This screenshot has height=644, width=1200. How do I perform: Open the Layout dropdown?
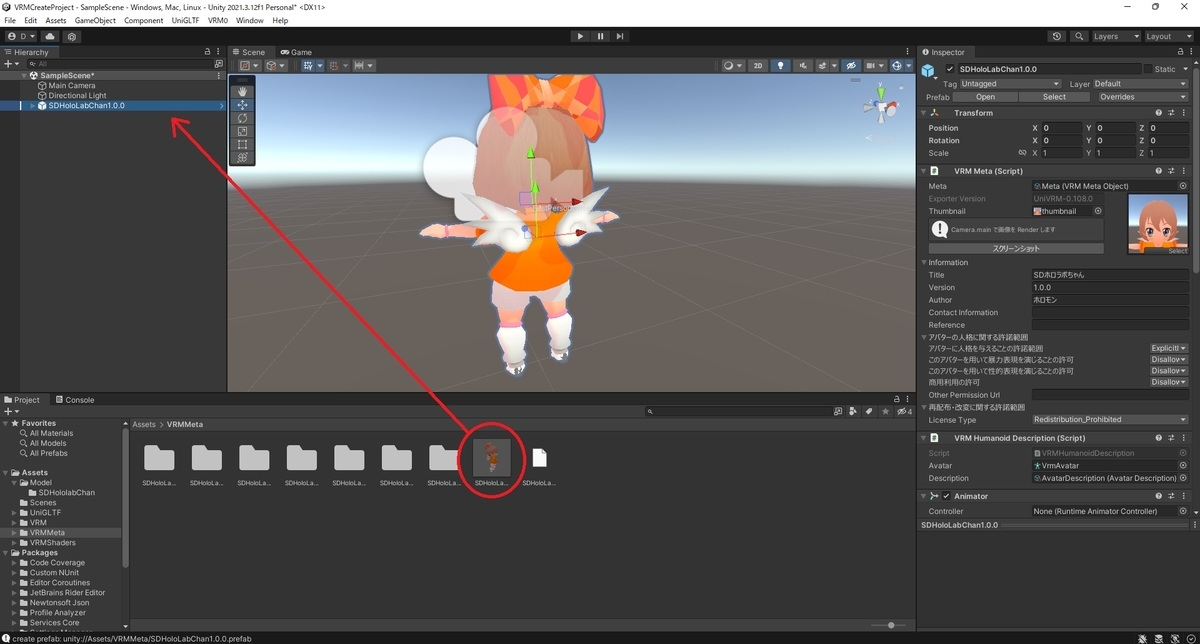(1169, 36)
